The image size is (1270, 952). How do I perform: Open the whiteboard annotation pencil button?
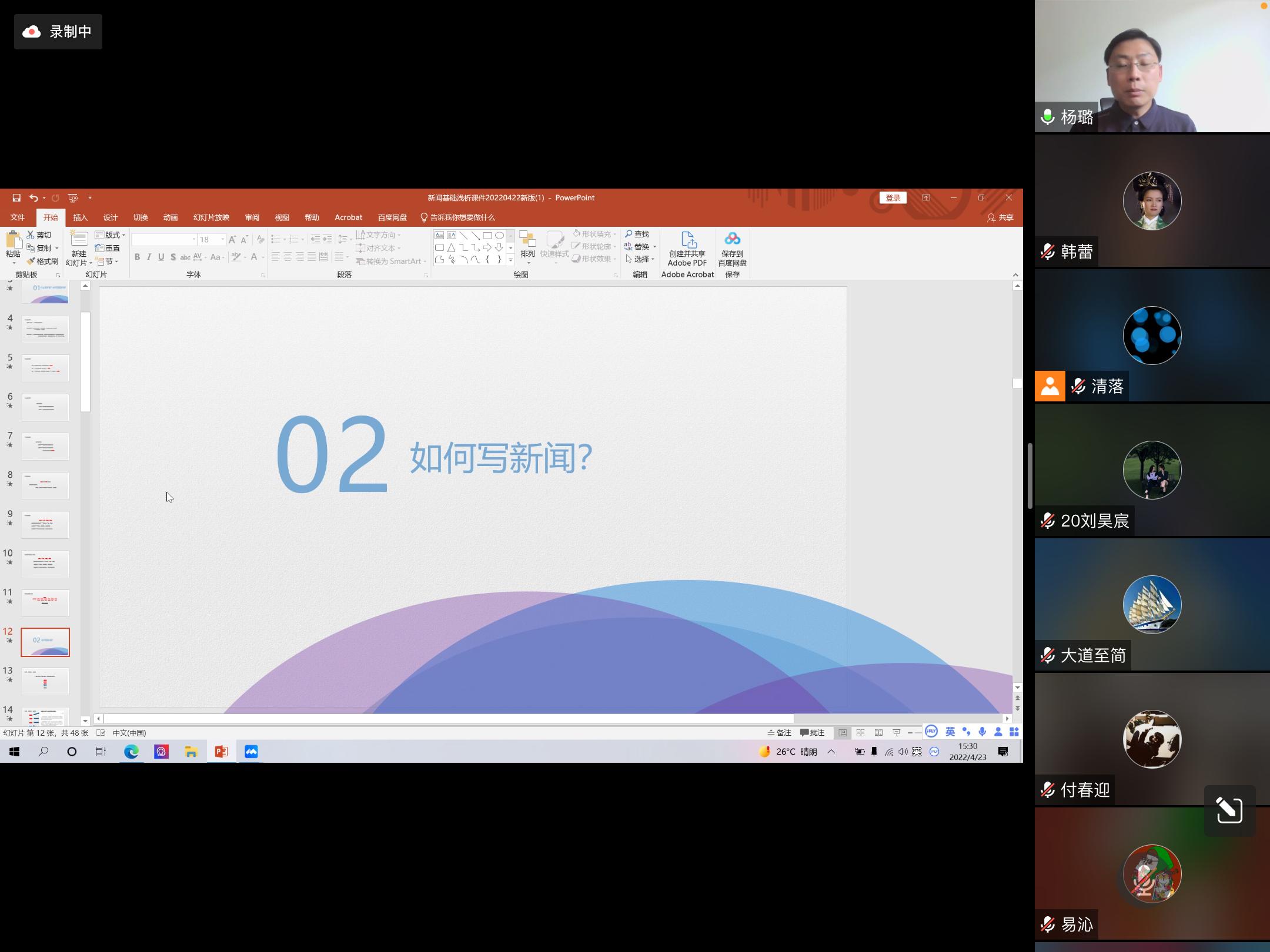click(x=1229, y=810)
